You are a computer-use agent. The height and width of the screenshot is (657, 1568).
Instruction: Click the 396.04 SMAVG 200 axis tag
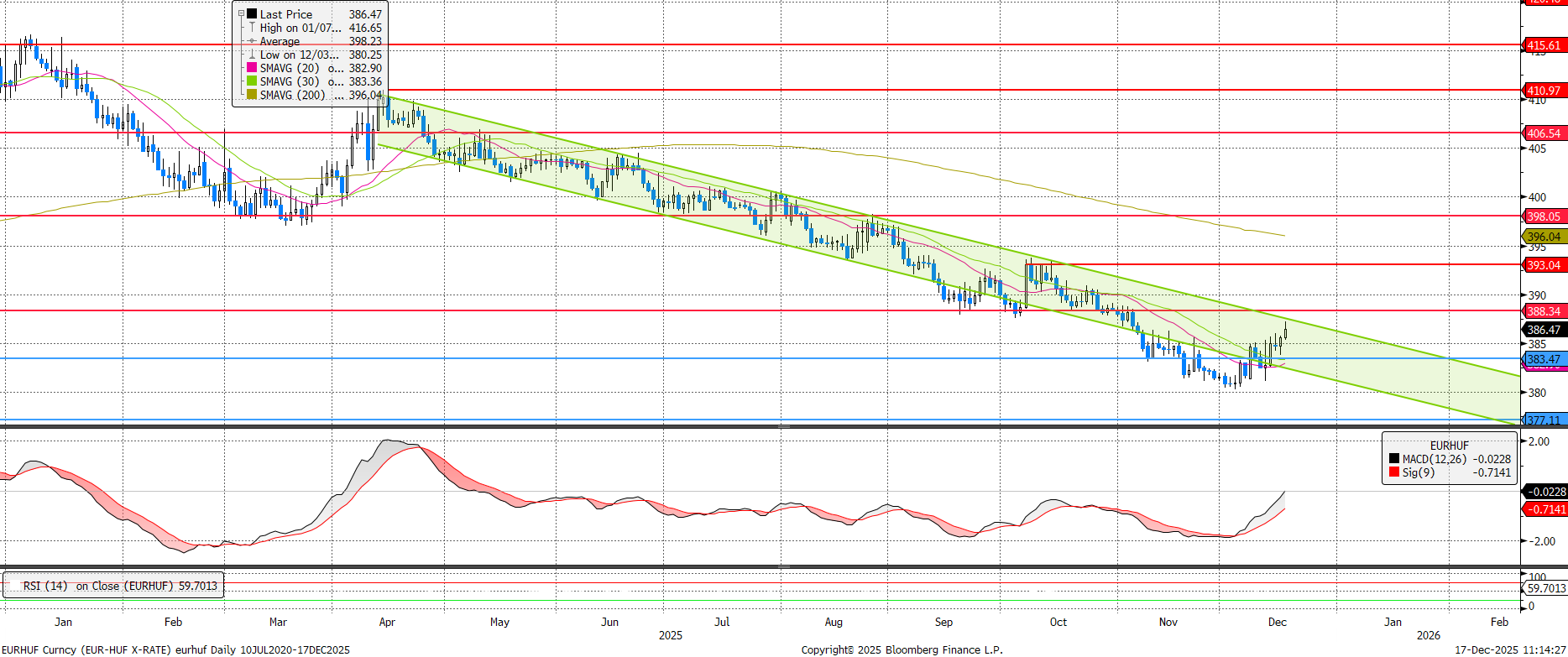[x=1544, y=237]
